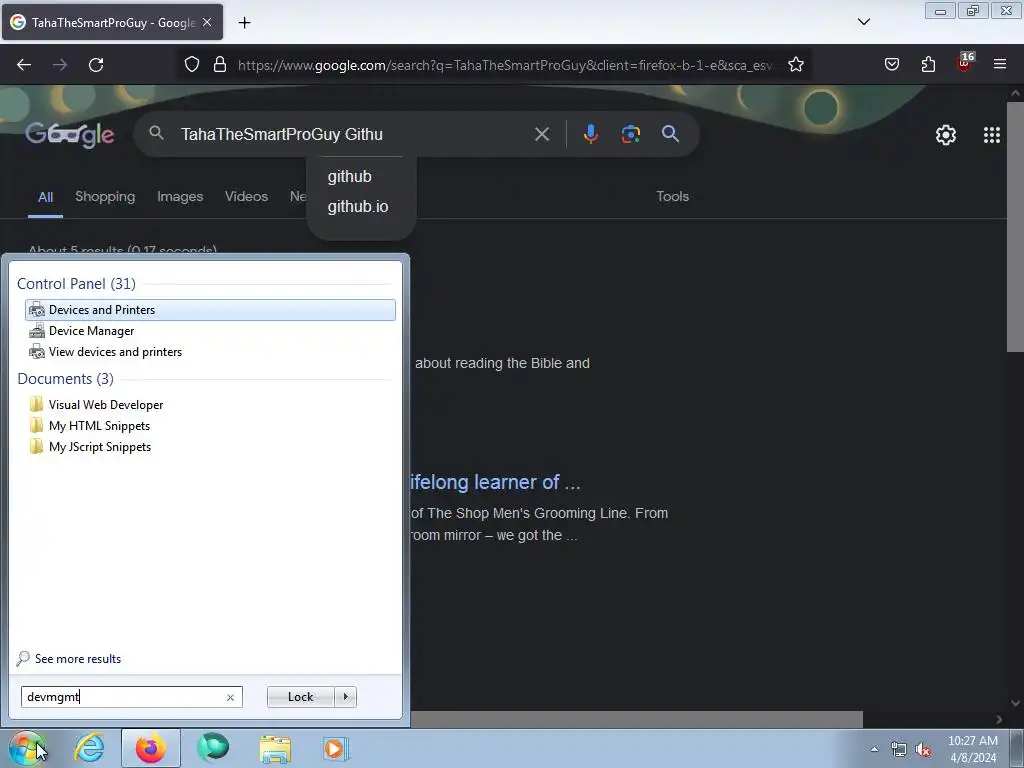Launch Device Manager from Start results
The image size is (1024, 768).
[210, 330]
